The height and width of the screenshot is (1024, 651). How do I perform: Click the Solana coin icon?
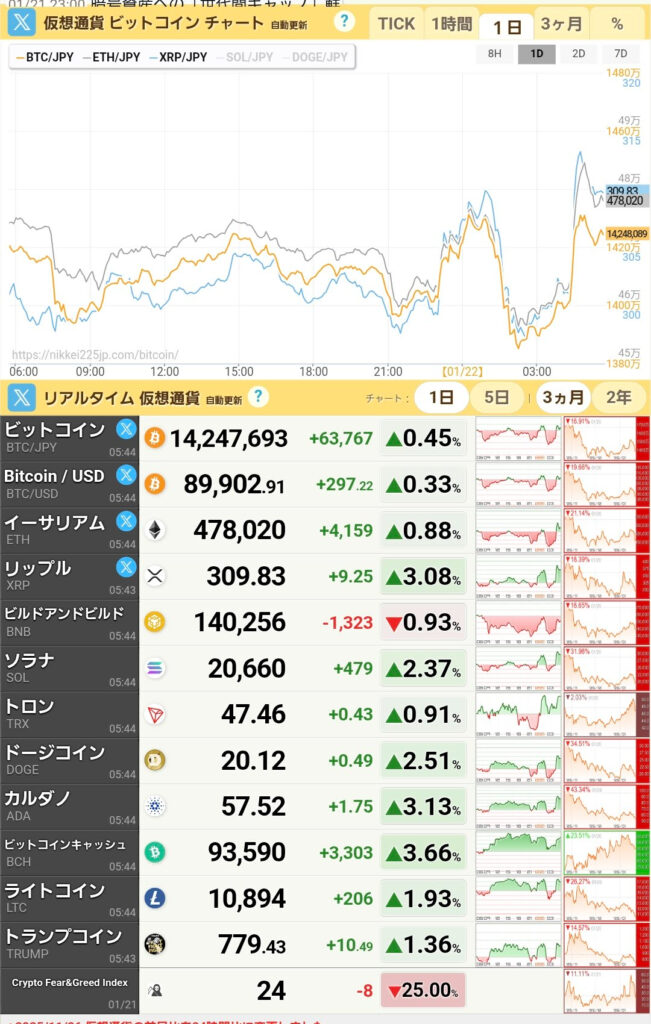coord(155,669)
